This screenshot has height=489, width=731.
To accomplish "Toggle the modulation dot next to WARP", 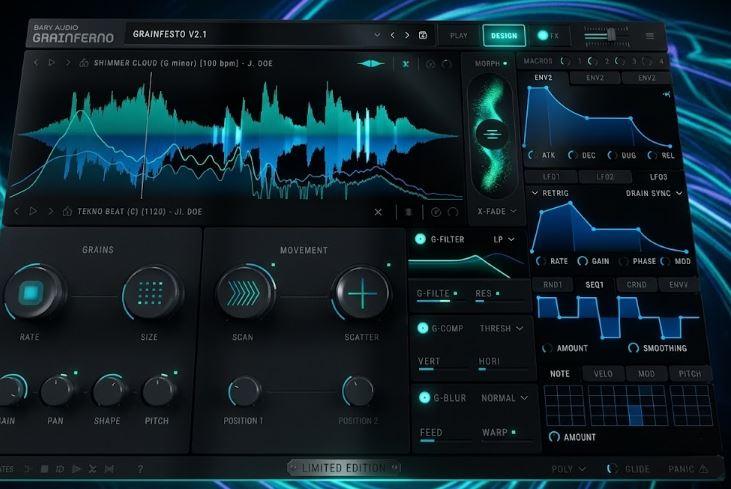I will pos(514,432).
